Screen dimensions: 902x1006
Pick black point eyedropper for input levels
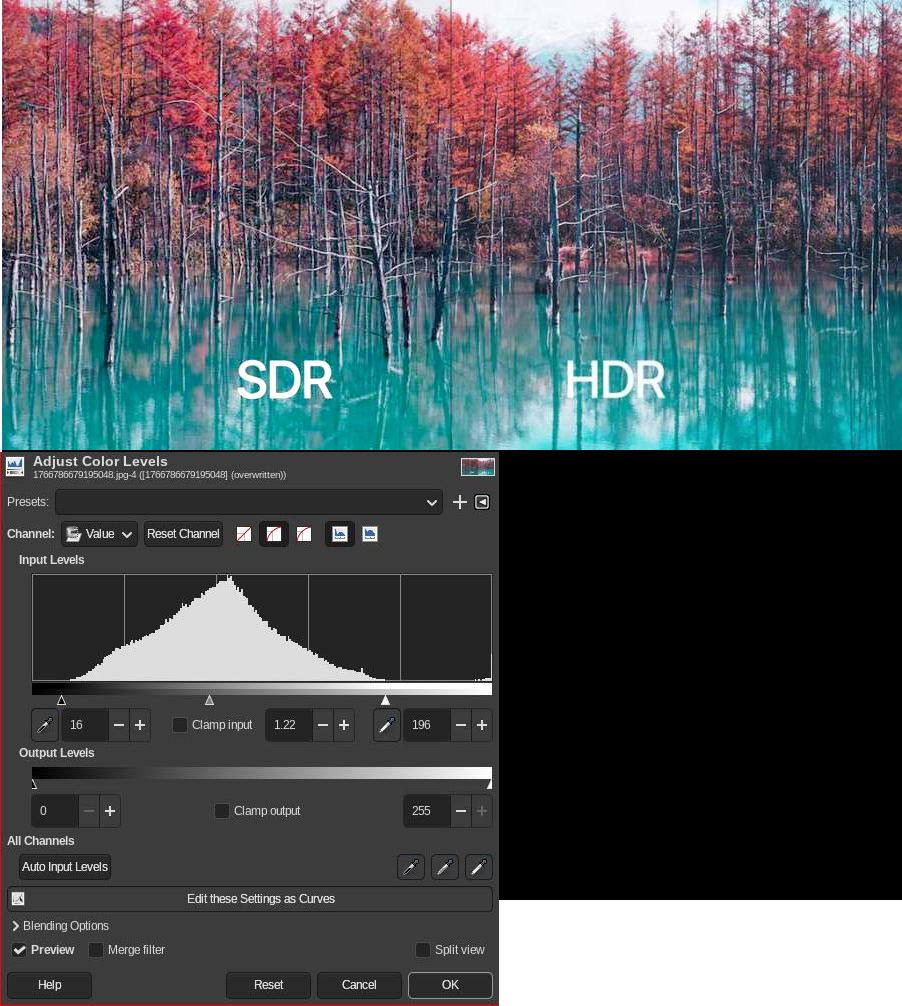[45, 725]
